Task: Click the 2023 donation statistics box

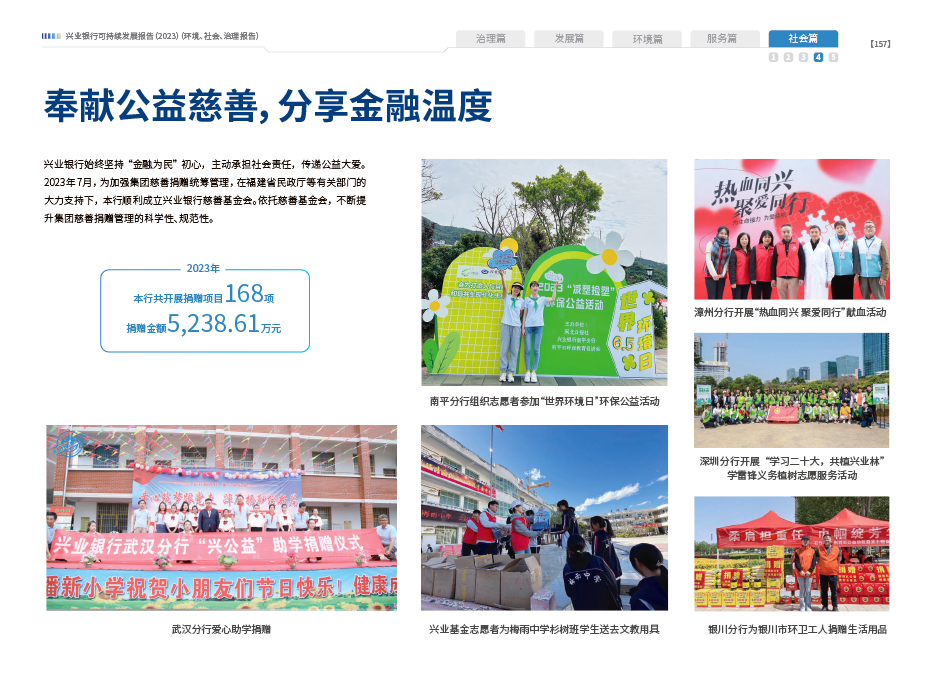Action: point(205,310)
